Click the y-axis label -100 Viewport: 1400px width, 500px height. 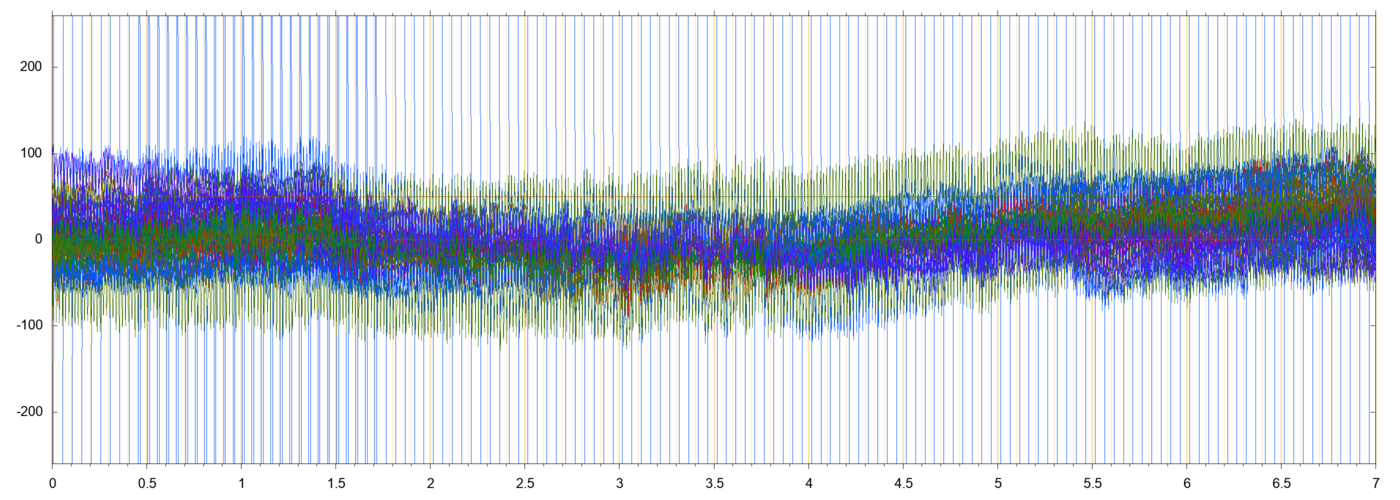[x=30, y=326]
